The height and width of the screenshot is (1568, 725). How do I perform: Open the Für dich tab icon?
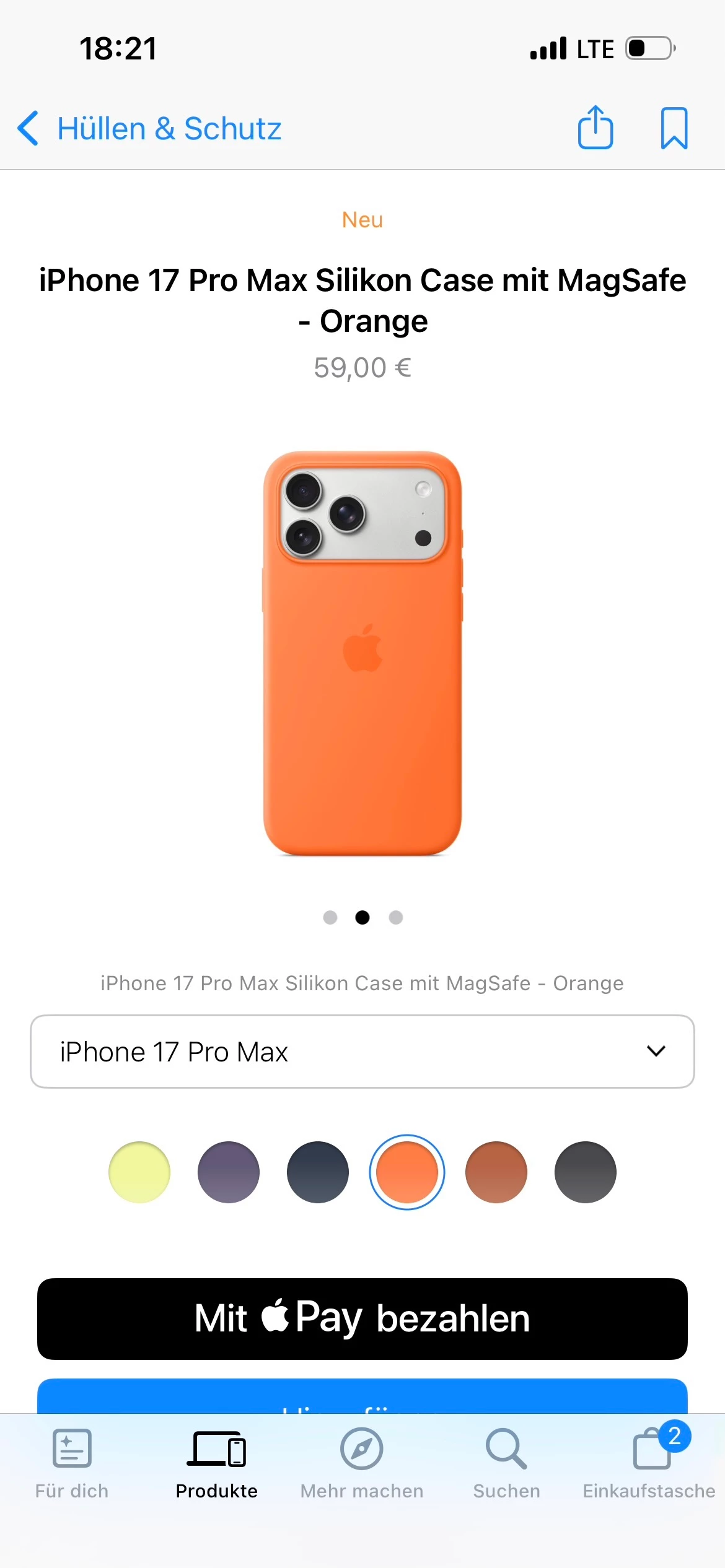pyautogui.click(x=72, y=1448)
